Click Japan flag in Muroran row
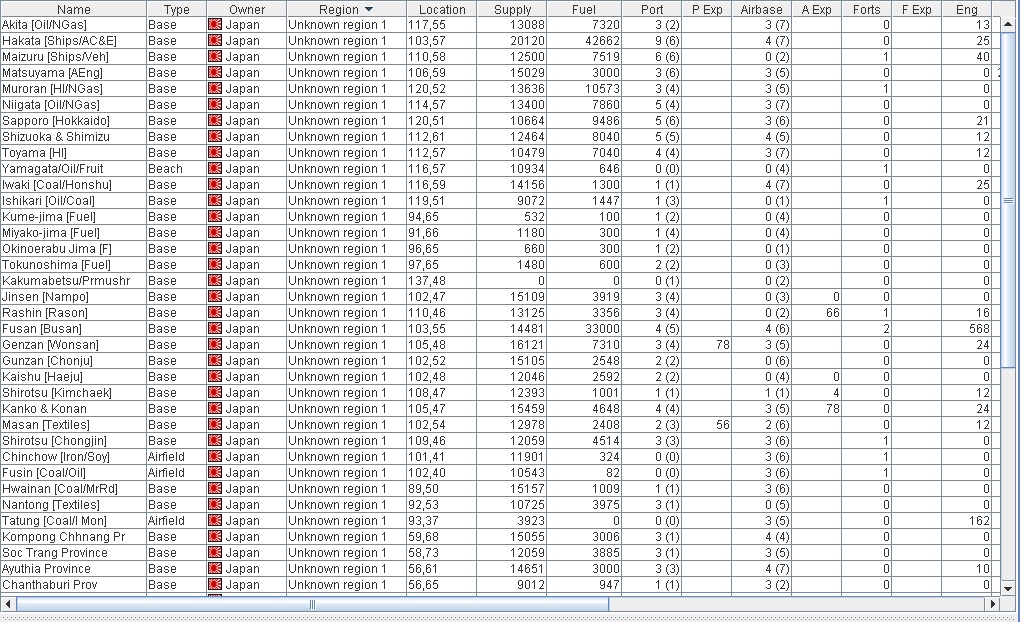Screen dimensions: 1020x622 pyautogui.click(x=215, y=88)
